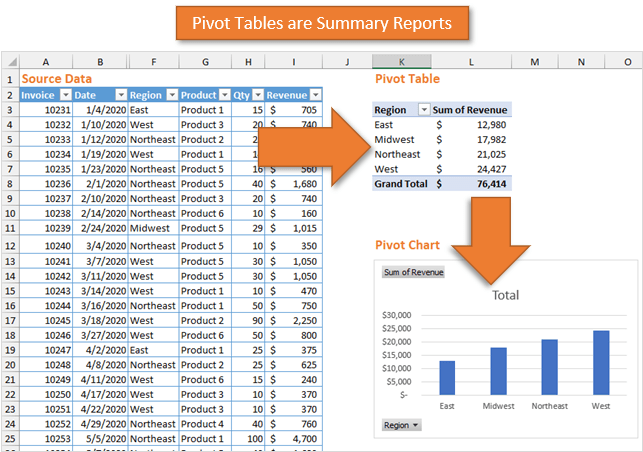
Task: Open the Invoice column filter arrow
Action: tap(65, 95)
